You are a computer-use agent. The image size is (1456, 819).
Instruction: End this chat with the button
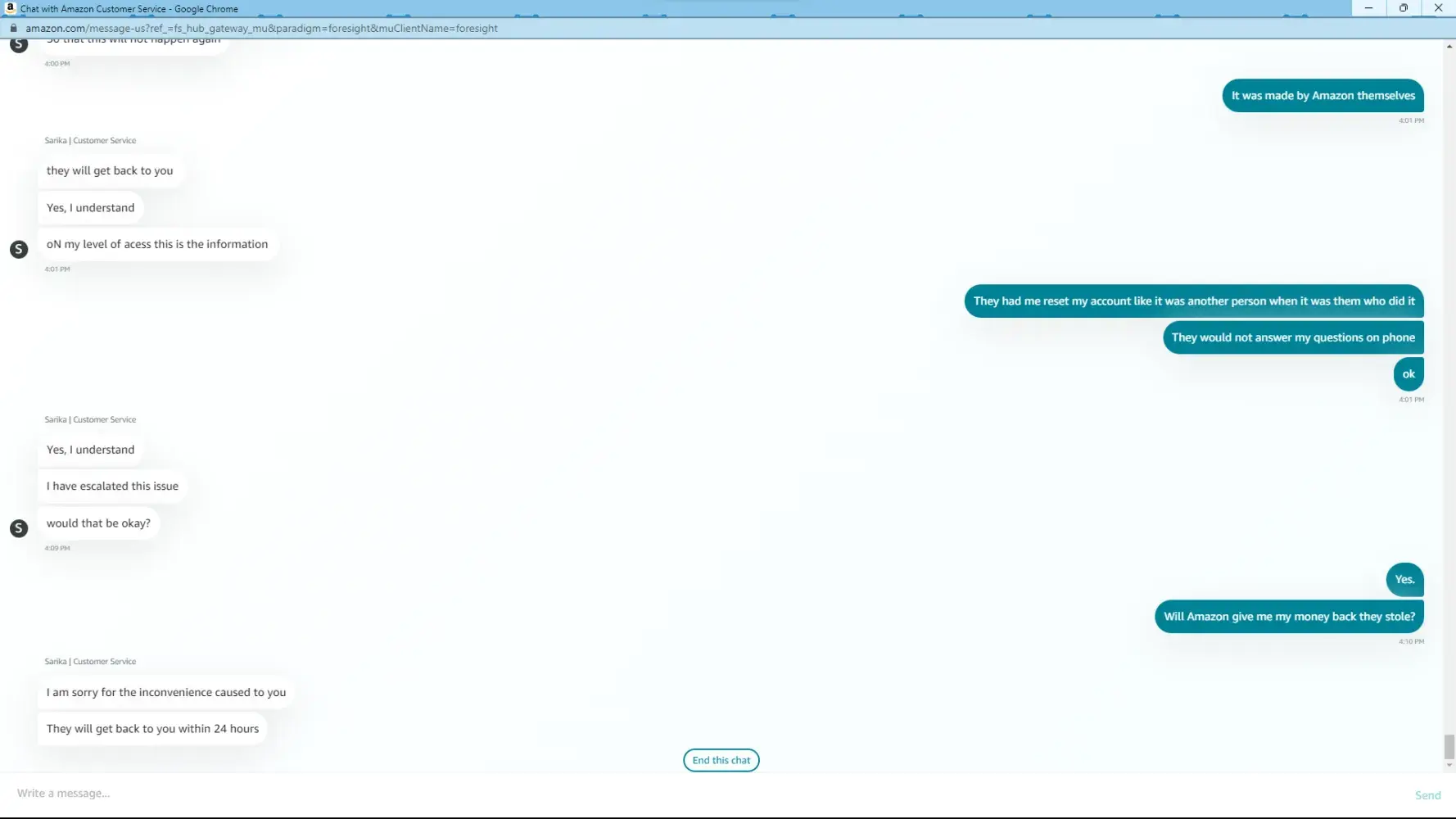click(721, 760)
